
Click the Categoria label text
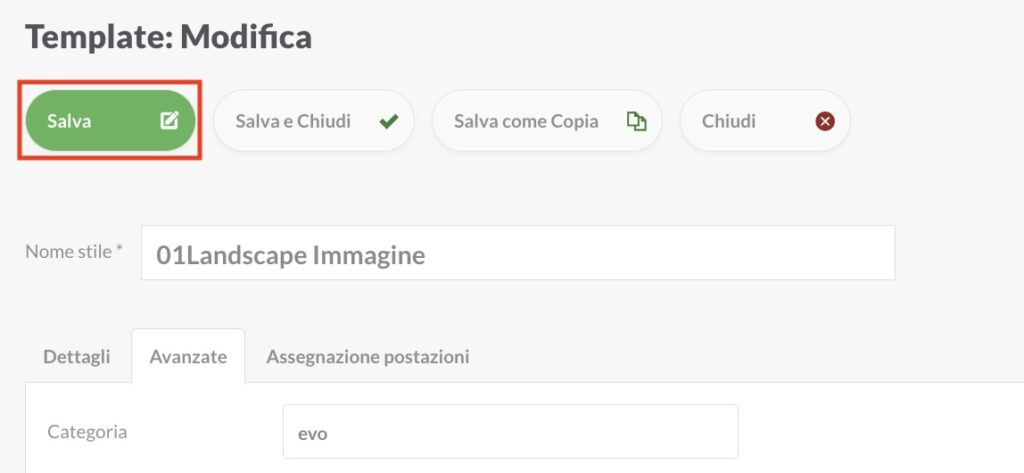(x=88, y=432)
